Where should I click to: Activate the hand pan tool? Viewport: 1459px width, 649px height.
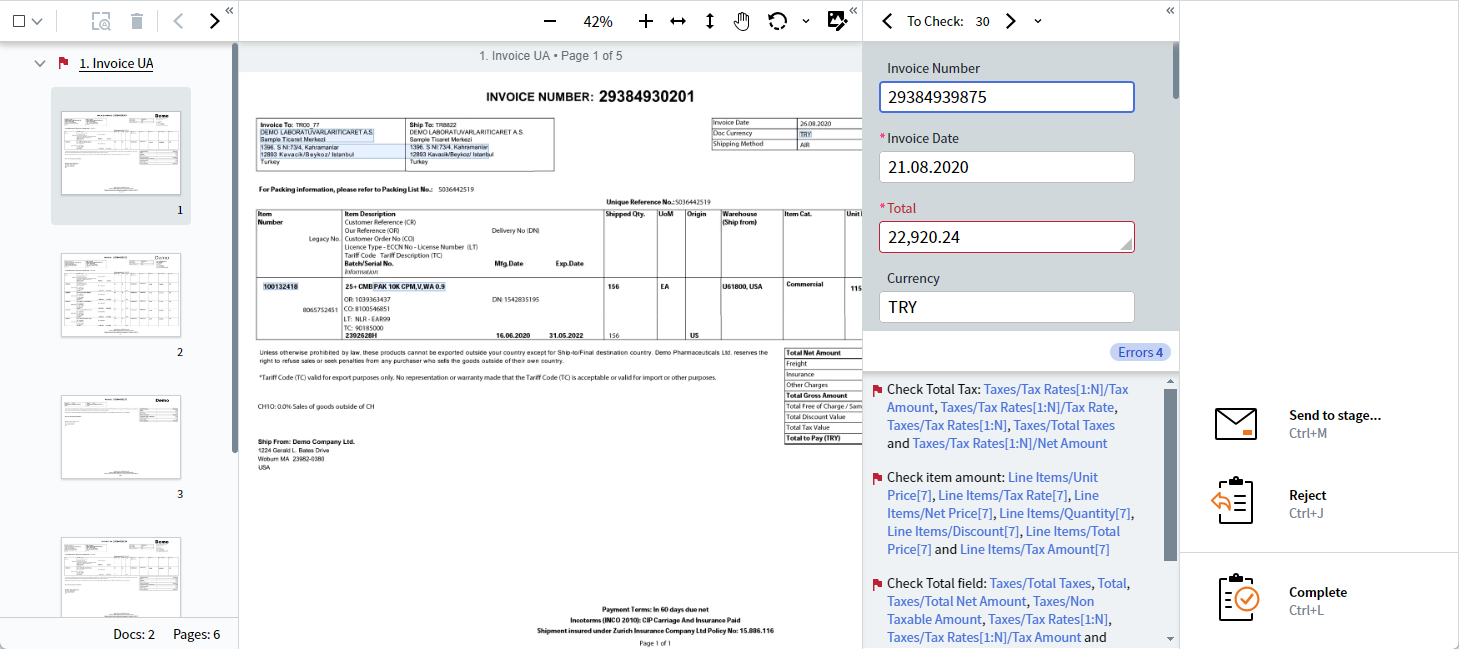[742, 21]
